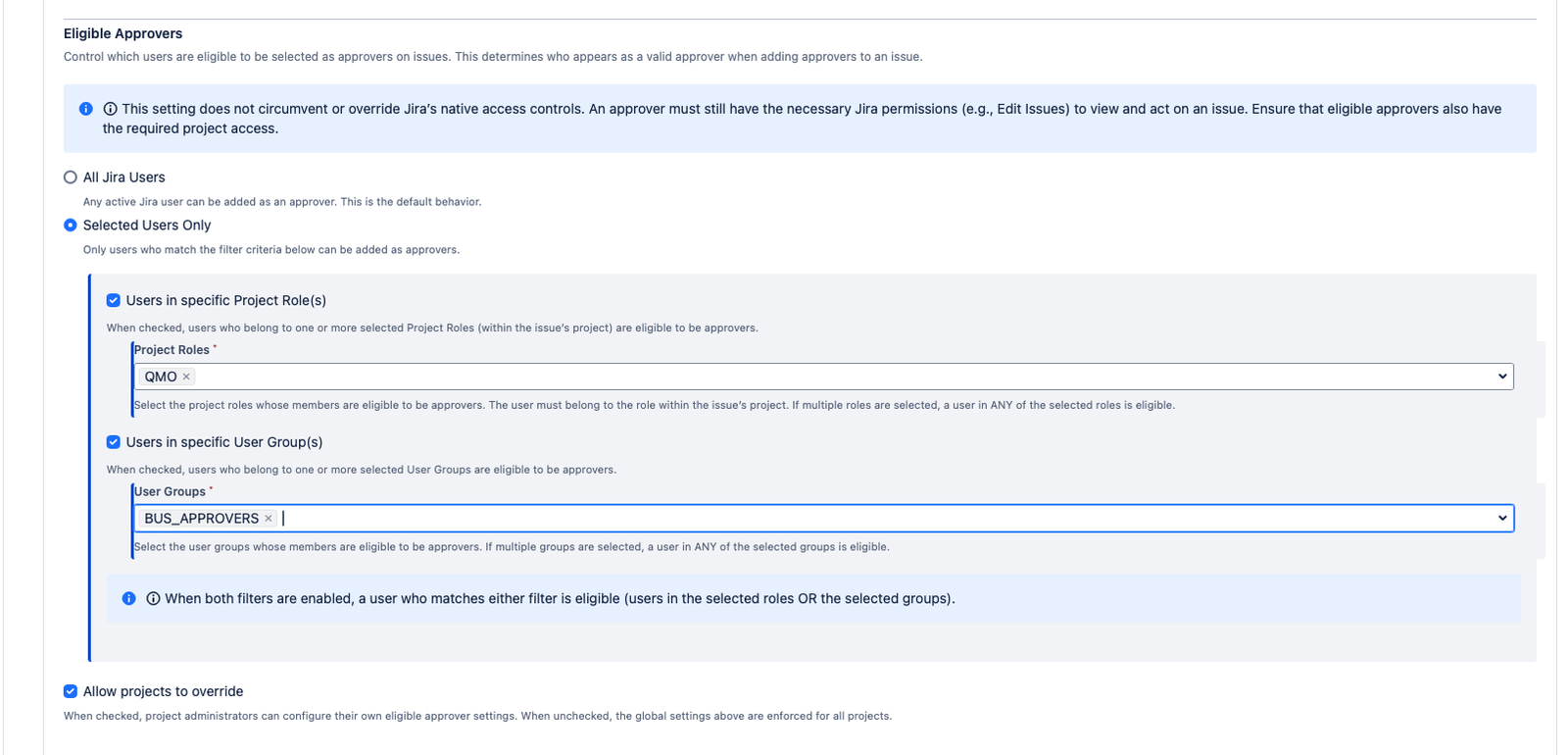Select the Selected Users Only radio button
This screenshot has width=1568, height=755.
point(70,225)
